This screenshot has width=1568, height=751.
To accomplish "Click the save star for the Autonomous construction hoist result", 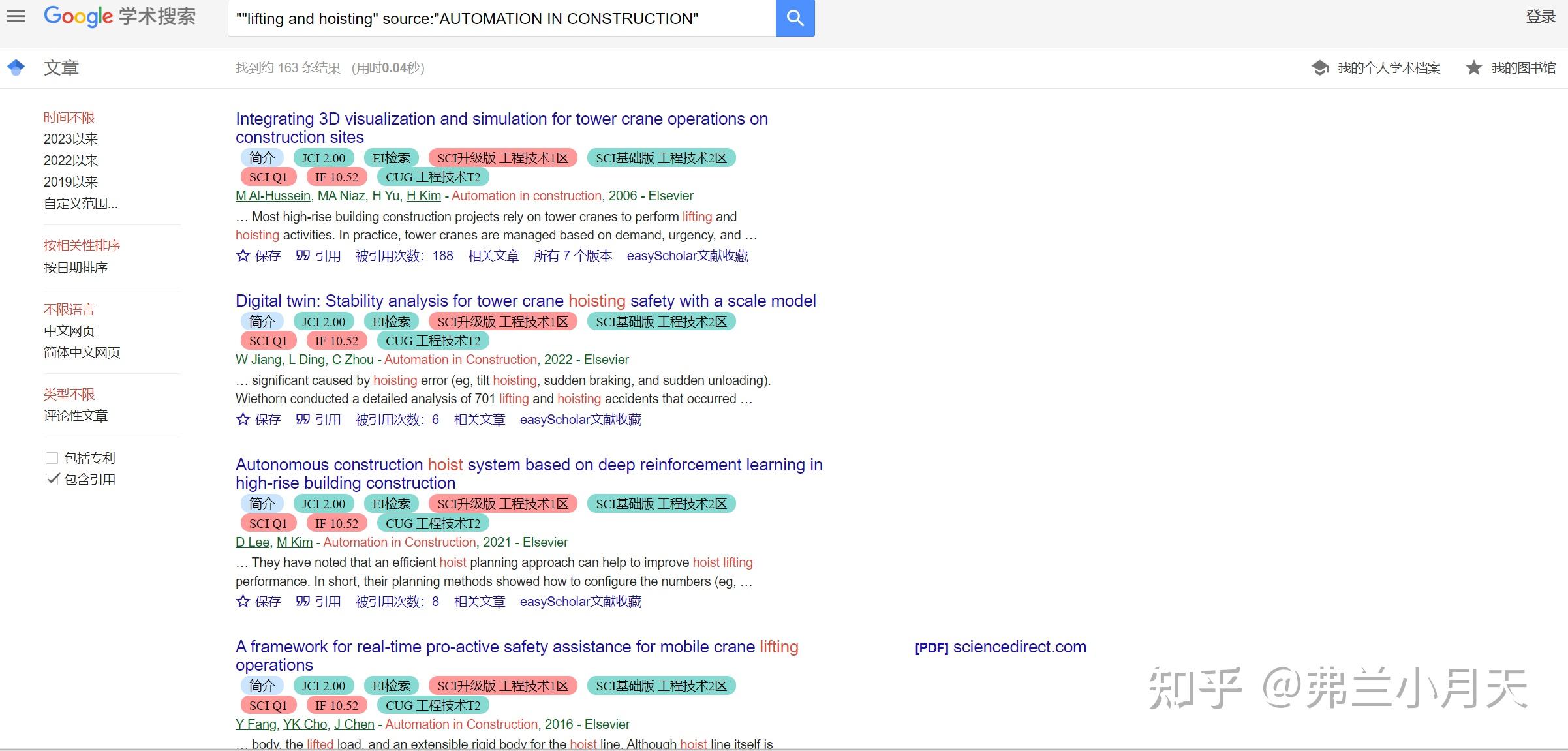I will pos(243,602).
